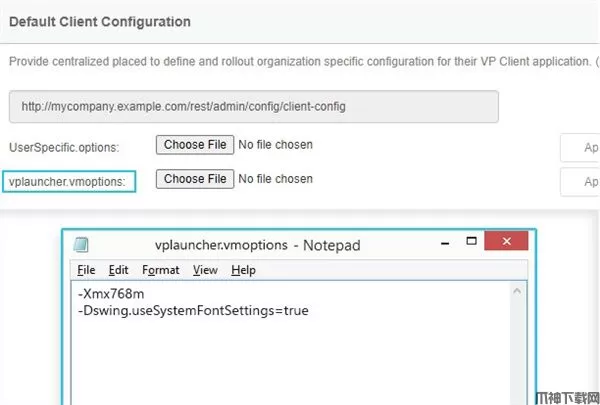Click the highlighted vplauncher.vmoptions label
The height and width of the screenshot is (405, 600).
[66, 180]
